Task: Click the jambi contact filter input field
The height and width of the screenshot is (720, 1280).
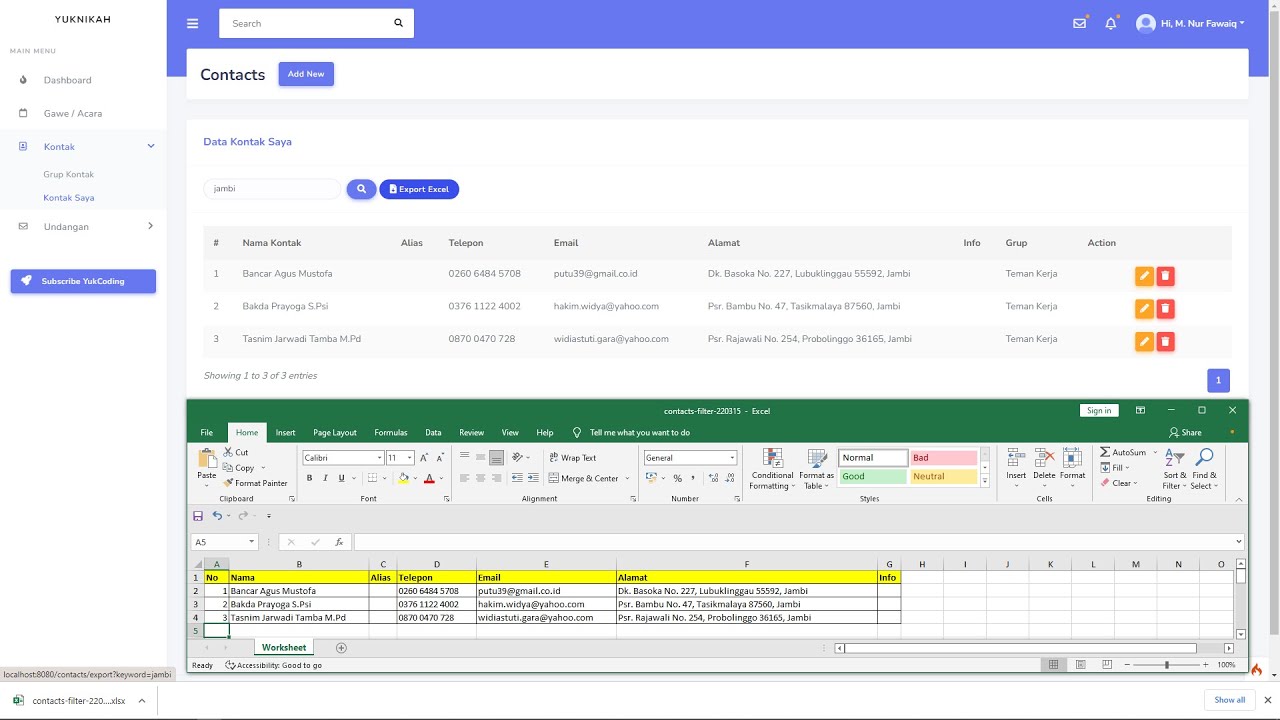Action: click(x=272, y=189)
